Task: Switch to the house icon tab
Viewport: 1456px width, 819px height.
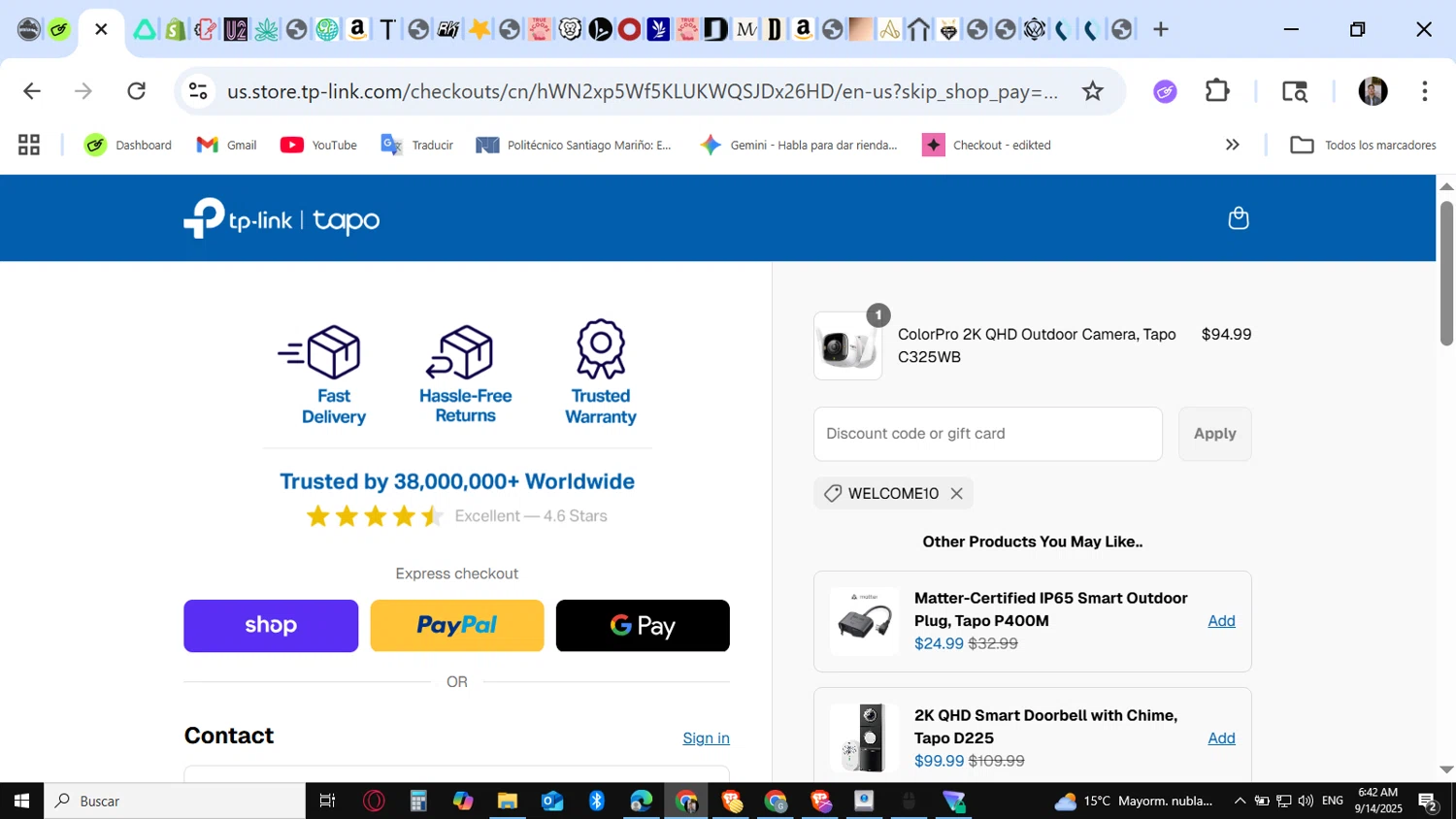Action: coord(919,29)
